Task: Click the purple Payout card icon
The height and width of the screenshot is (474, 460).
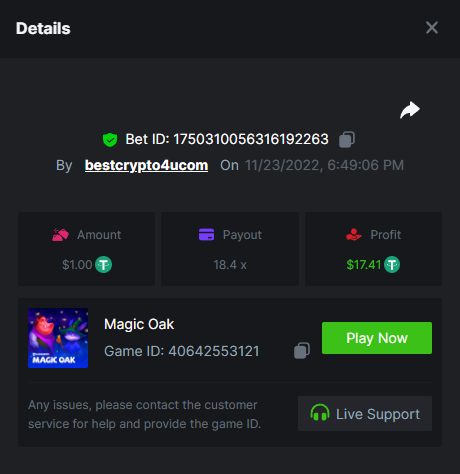Action: pos(207,234)
